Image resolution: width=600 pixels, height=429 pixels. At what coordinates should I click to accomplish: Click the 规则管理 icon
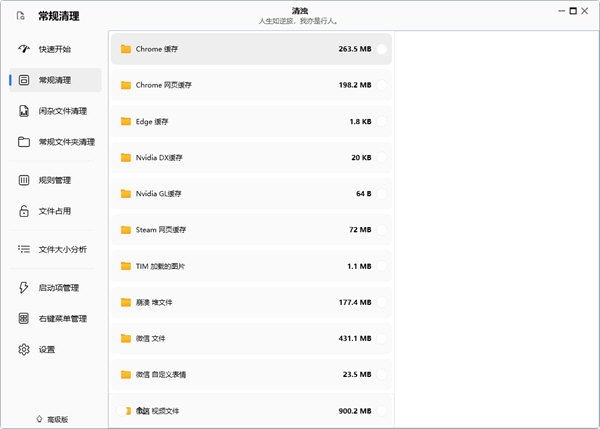[x=24, y=180]
